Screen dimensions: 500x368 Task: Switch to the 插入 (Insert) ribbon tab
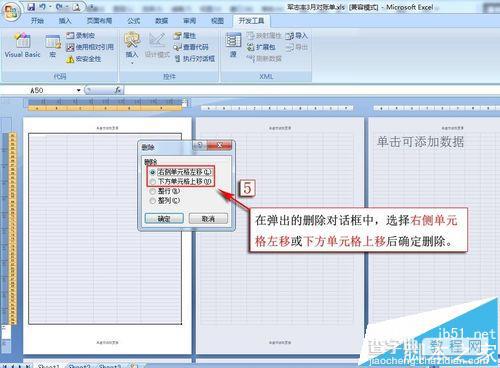tap(65, 21)
